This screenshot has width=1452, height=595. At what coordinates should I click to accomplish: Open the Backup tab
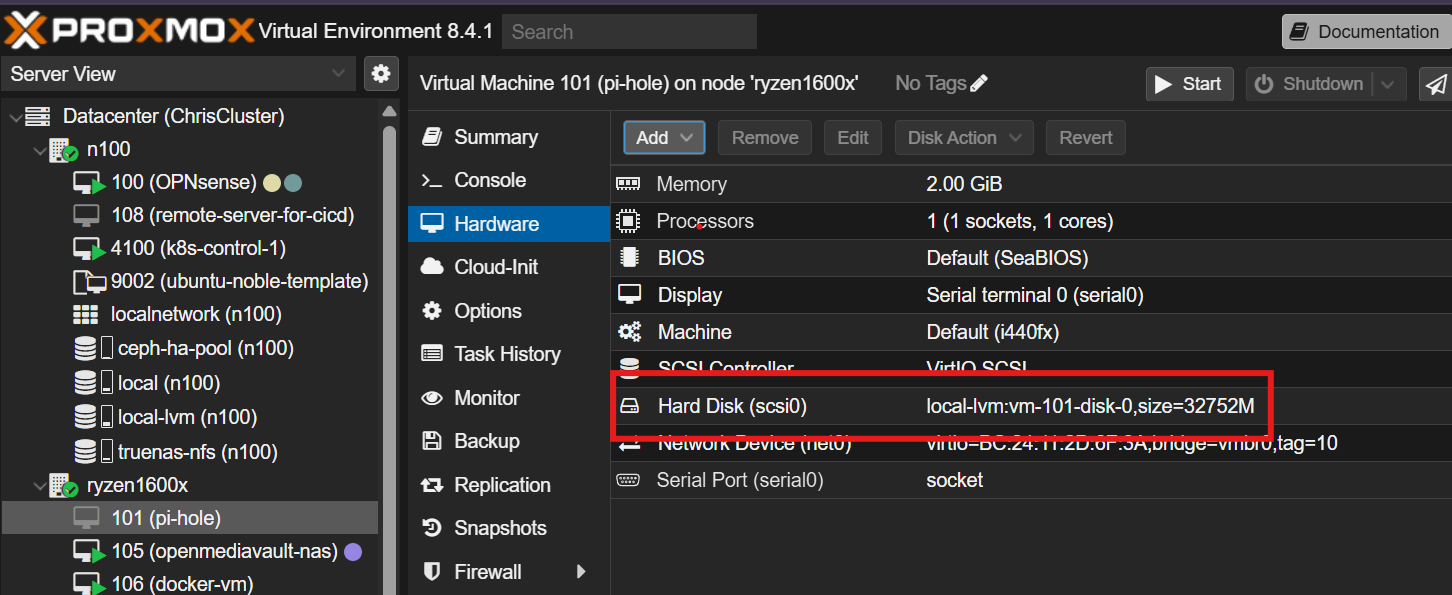click(509, 441)
